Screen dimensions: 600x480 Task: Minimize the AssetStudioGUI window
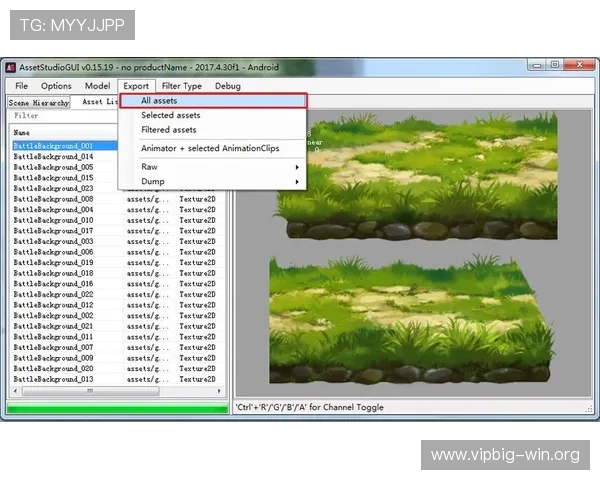click(537, 65)
